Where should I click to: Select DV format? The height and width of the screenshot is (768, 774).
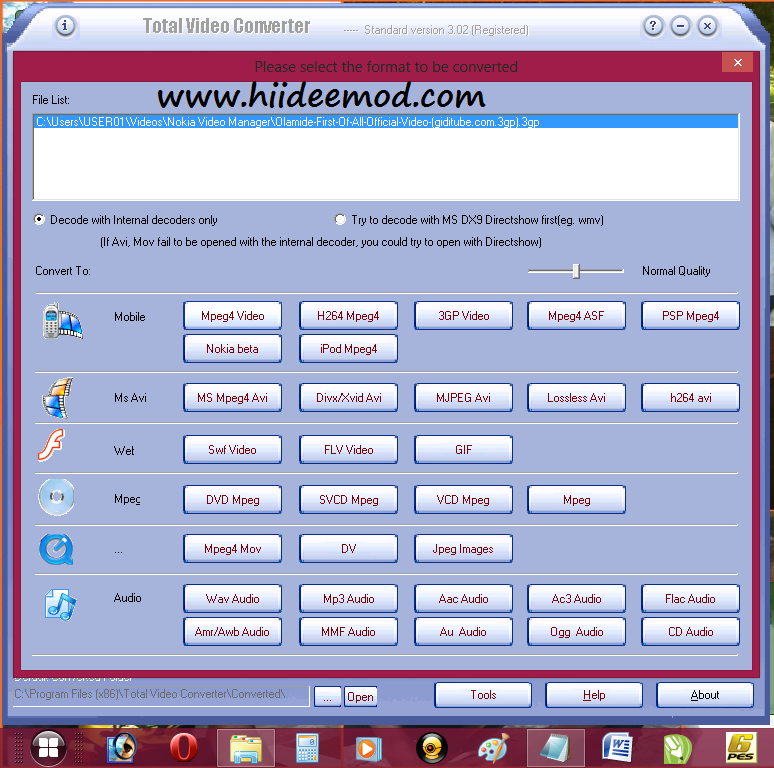pos(348,549)
